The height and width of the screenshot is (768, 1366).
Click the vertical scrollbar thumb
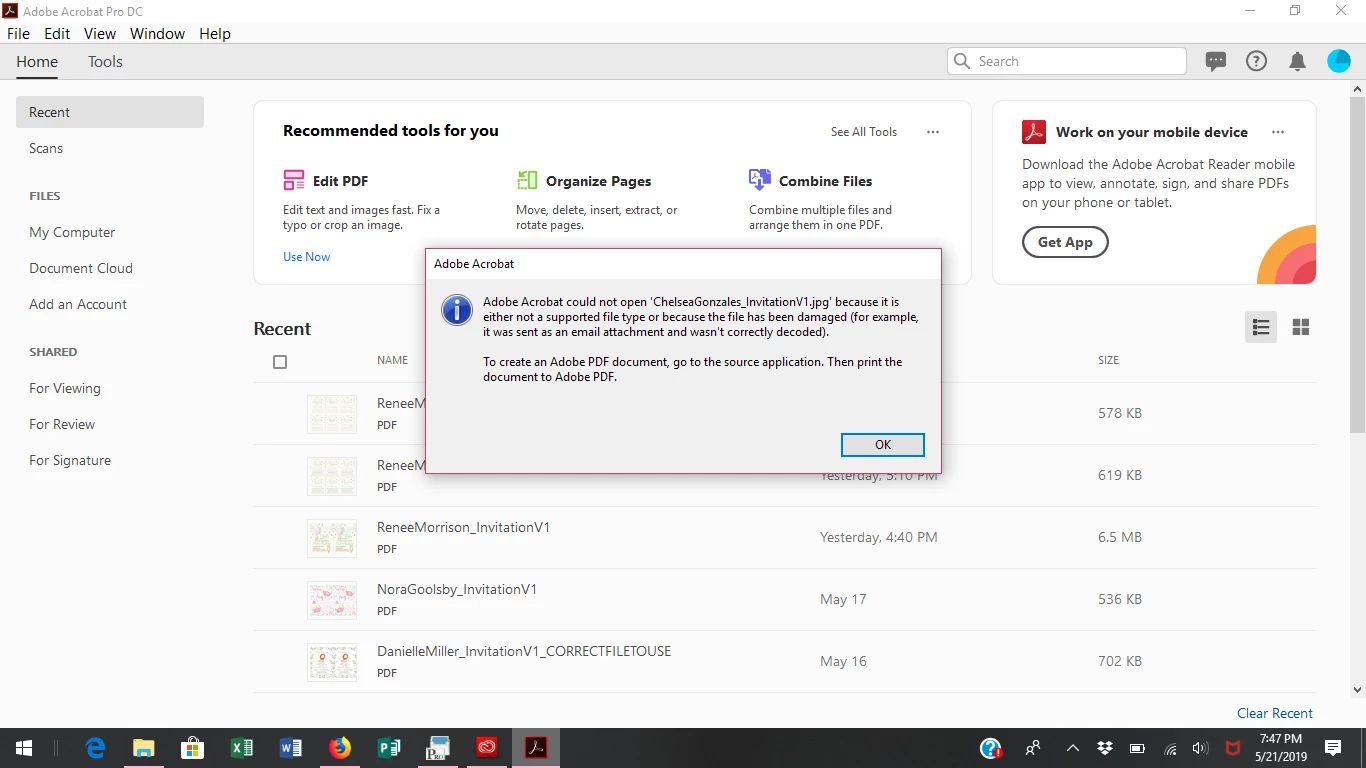coord(1357,265)
